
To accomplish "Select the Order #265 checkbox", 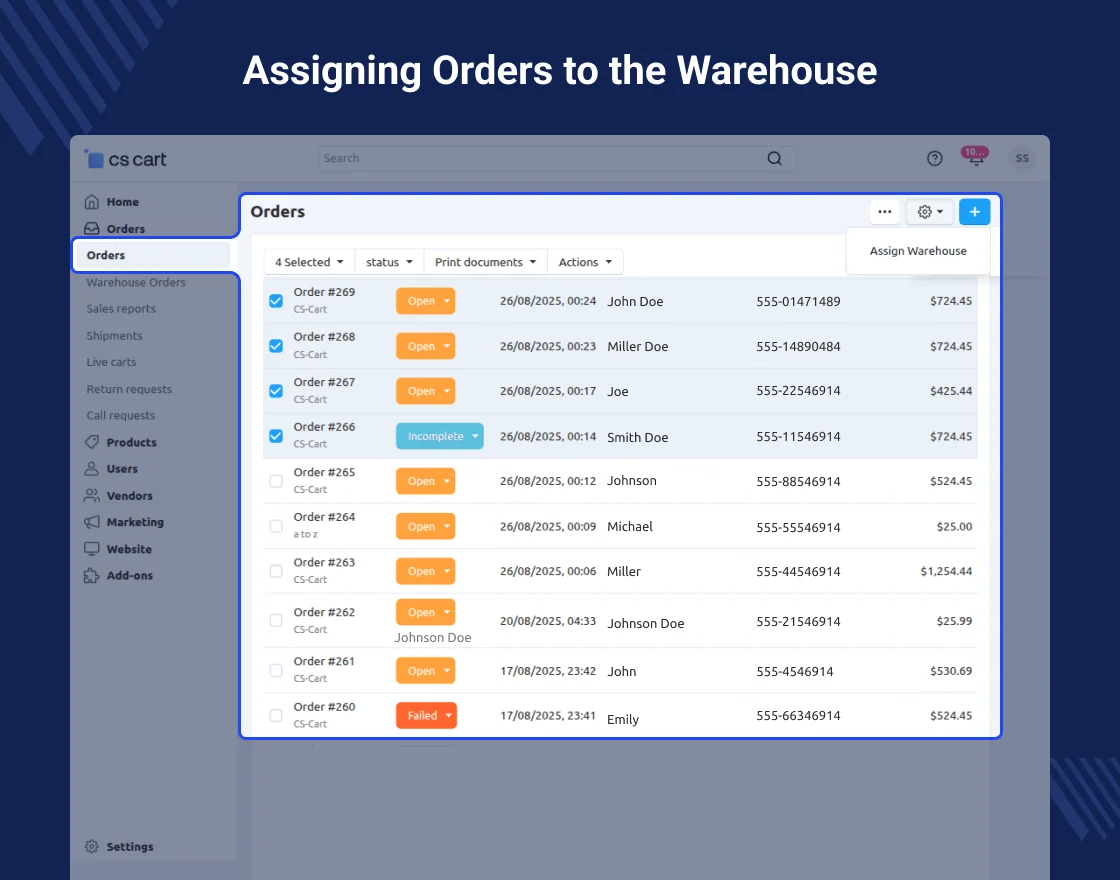I will [x=276, y=481].
